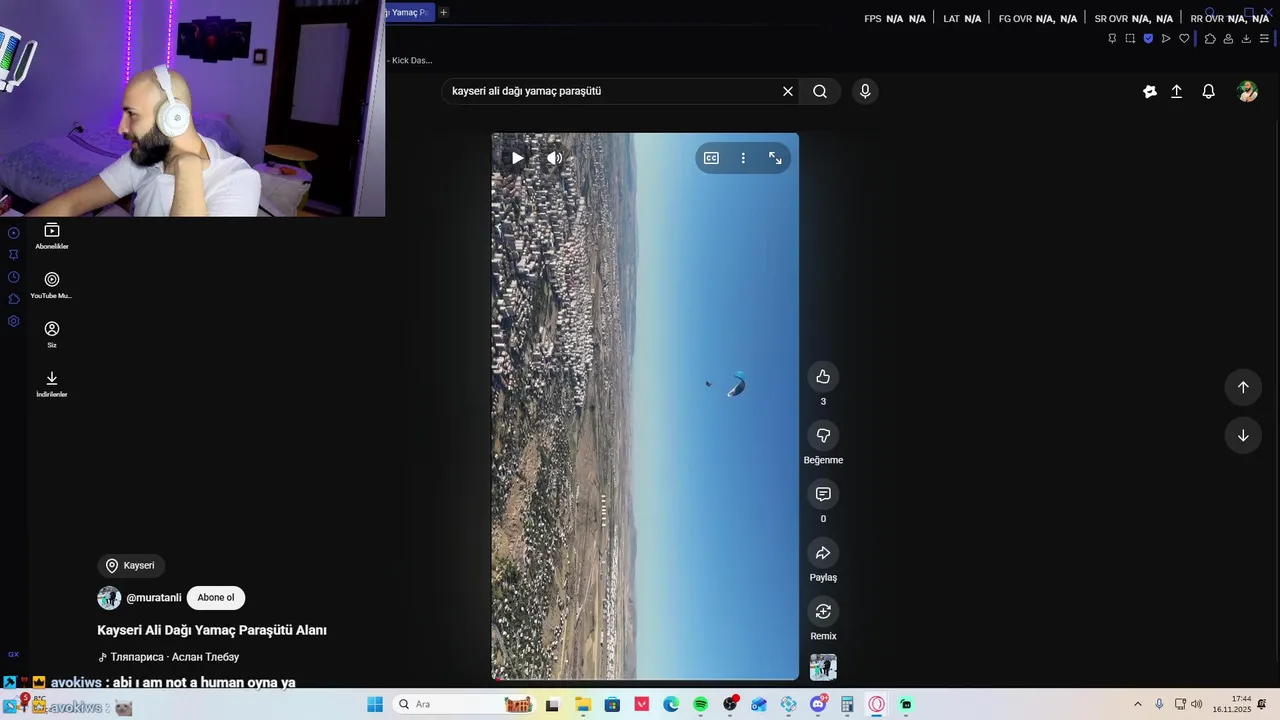Go to Siz in YouTube sidebar

coord(52,335)
